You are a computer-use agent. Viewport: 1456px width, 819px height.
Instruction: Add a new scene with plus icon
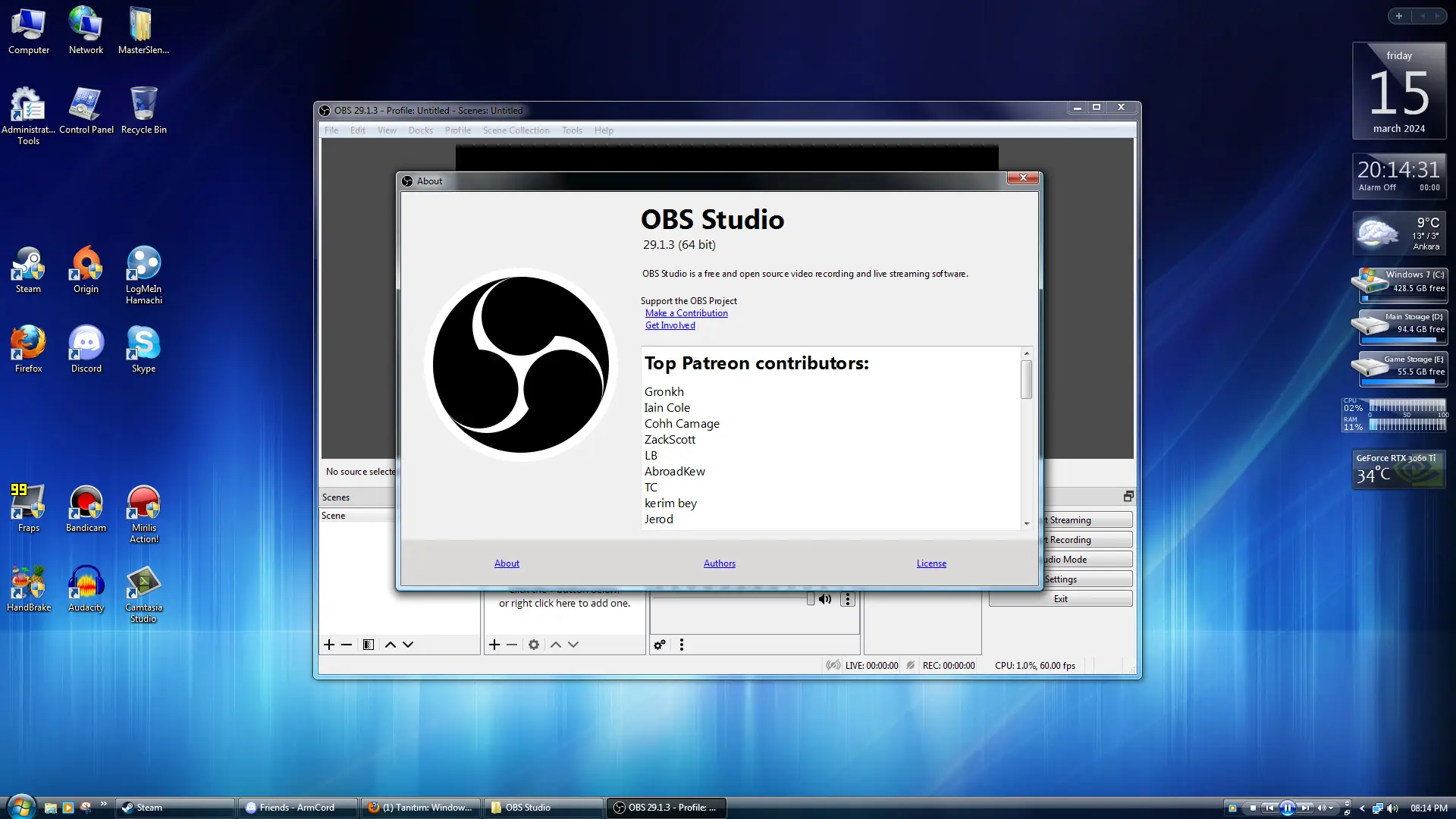point(329,645)
